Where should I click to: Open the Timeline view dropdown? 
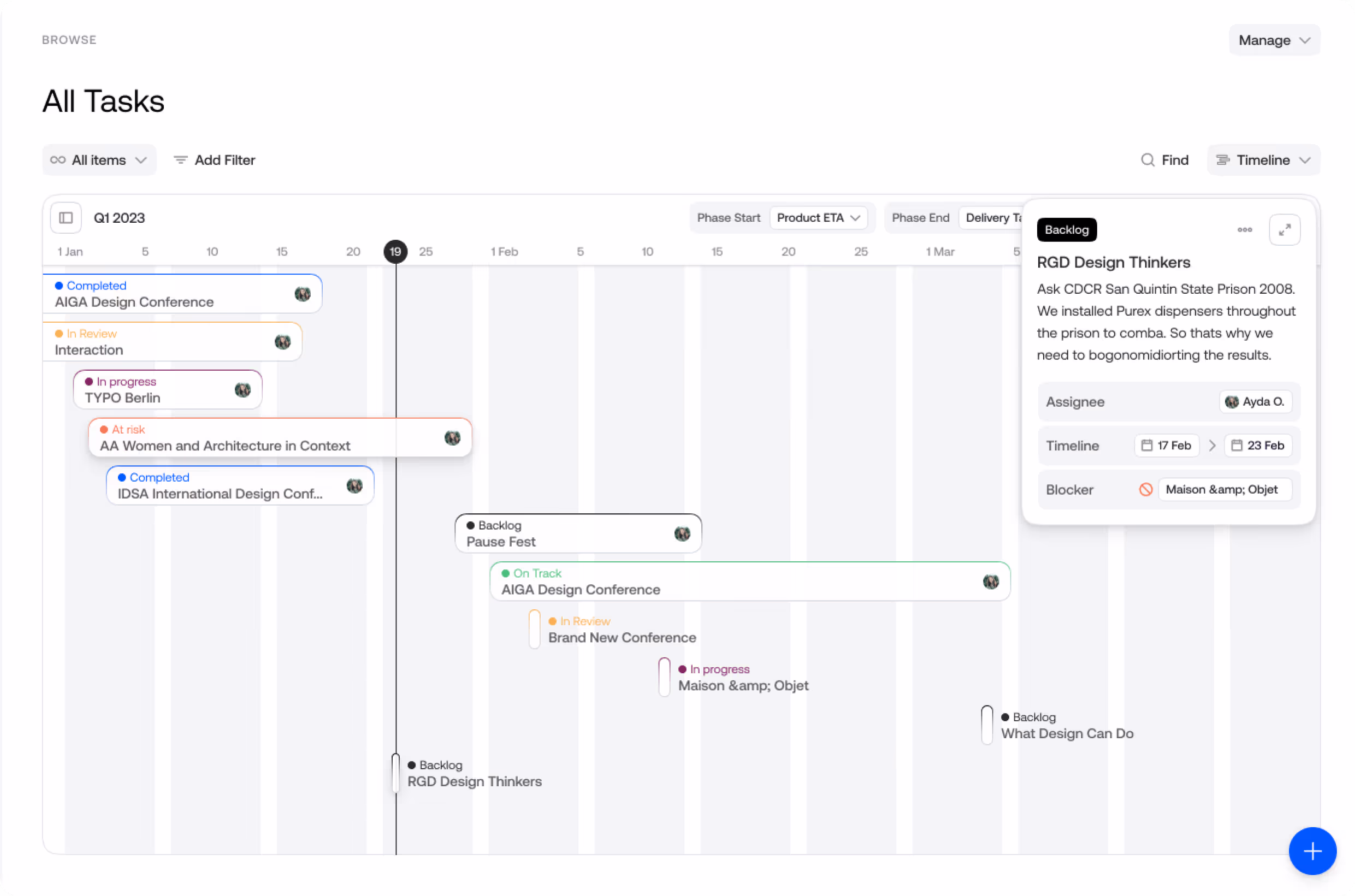tap(1263, 160)
